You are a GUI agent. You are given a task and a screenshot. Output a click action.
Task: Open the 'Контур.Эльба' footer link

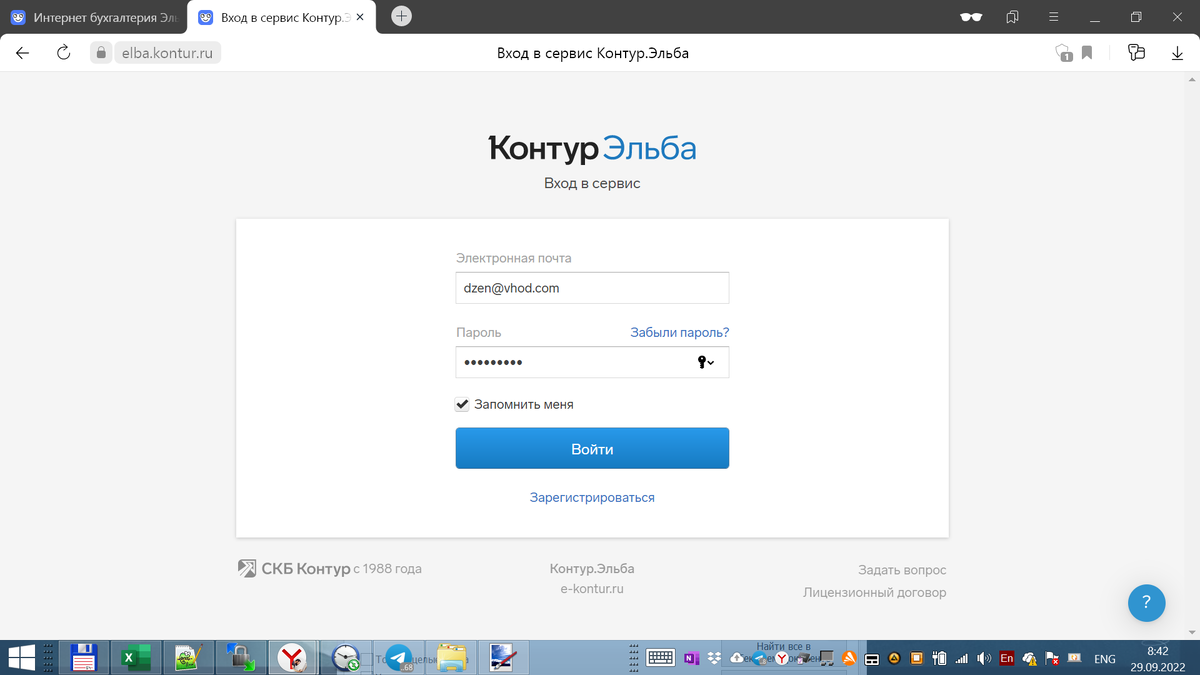[592, 568]
